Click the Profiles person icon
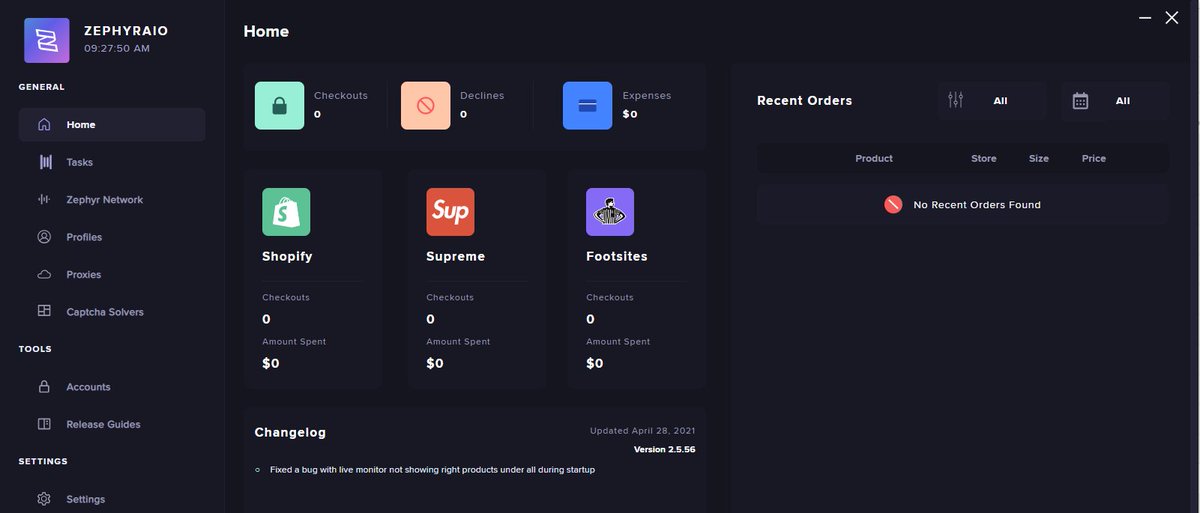The height and width of the screenshot is (513, 1200). click(x=44, y=237)
